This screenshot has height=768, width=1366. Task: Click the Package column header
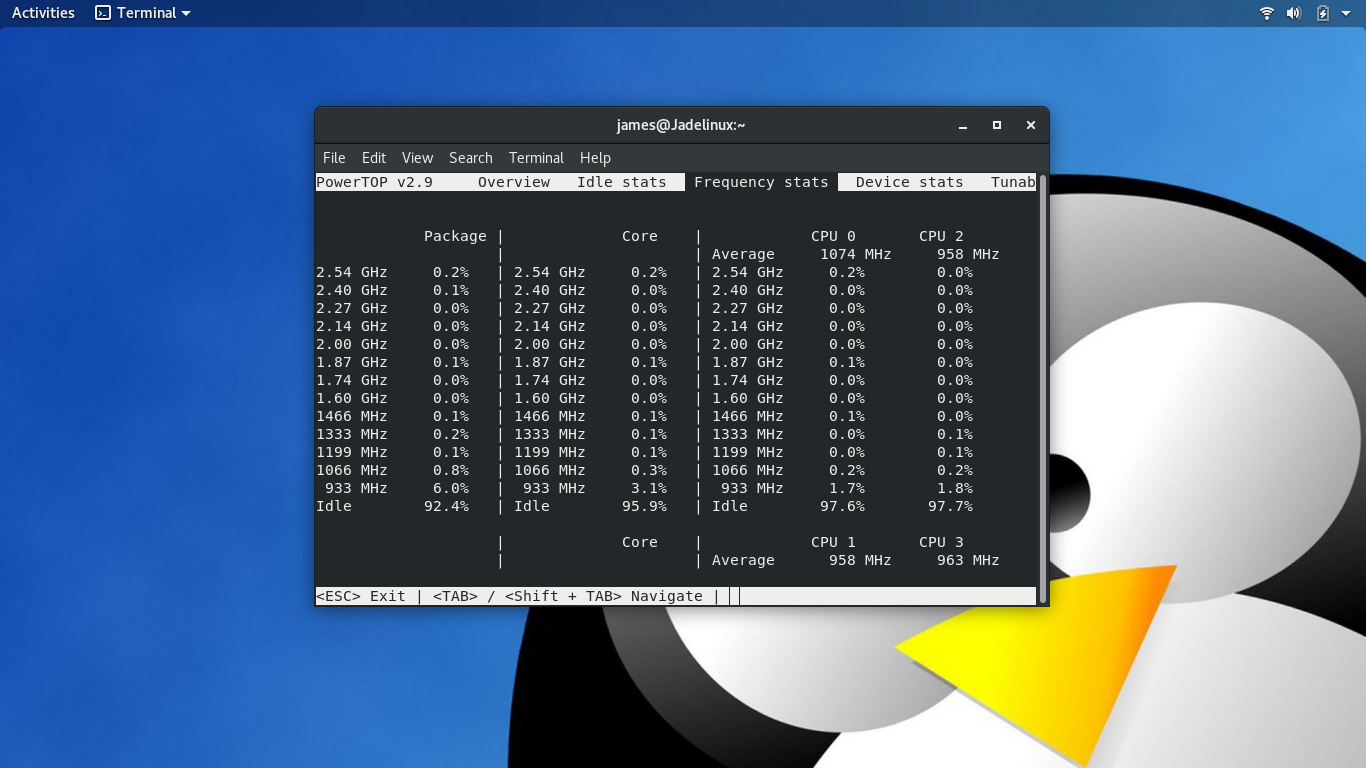click(x=455, y=236)
